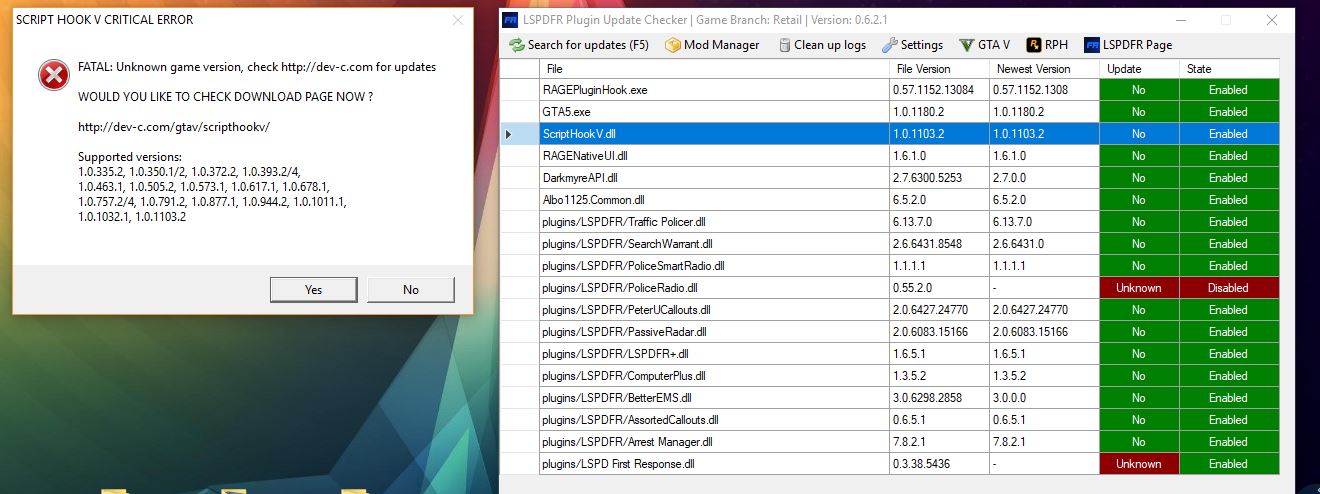Screen dimensions: 1320x494
Task: Click the No update cell for RAGENativeUI.dll
Action: 1139,156
